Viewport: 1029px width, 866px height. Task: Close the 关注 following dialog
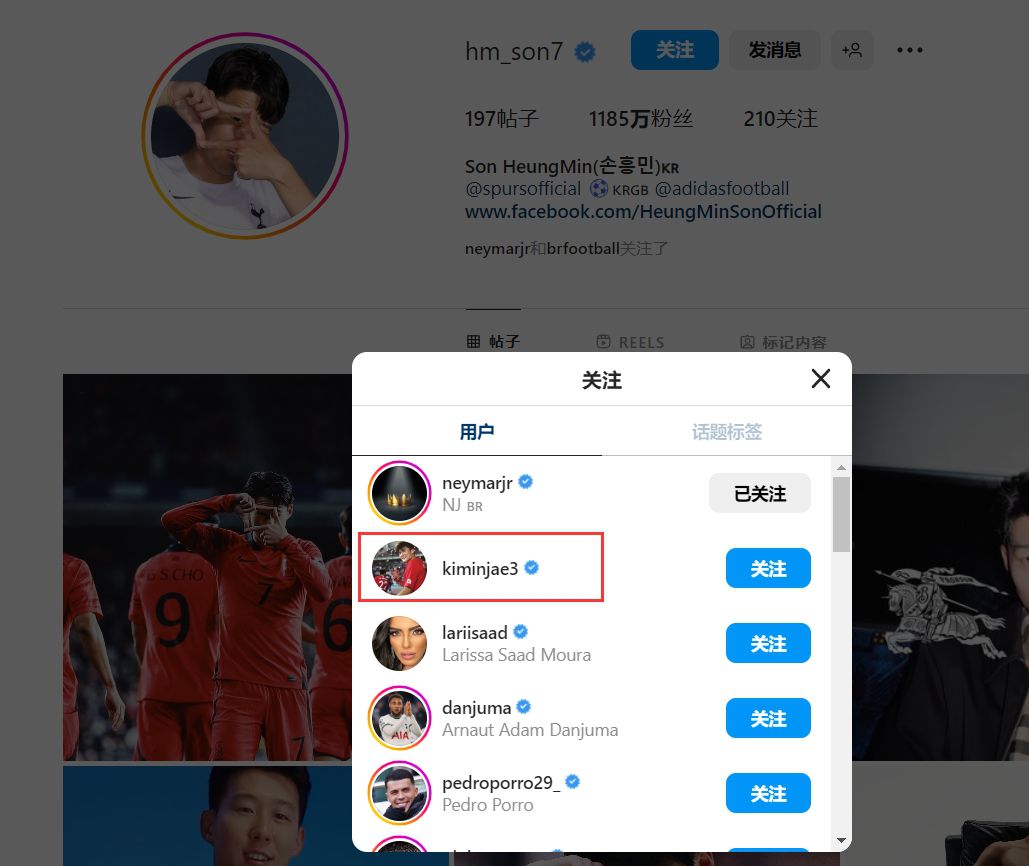(820, 379)
